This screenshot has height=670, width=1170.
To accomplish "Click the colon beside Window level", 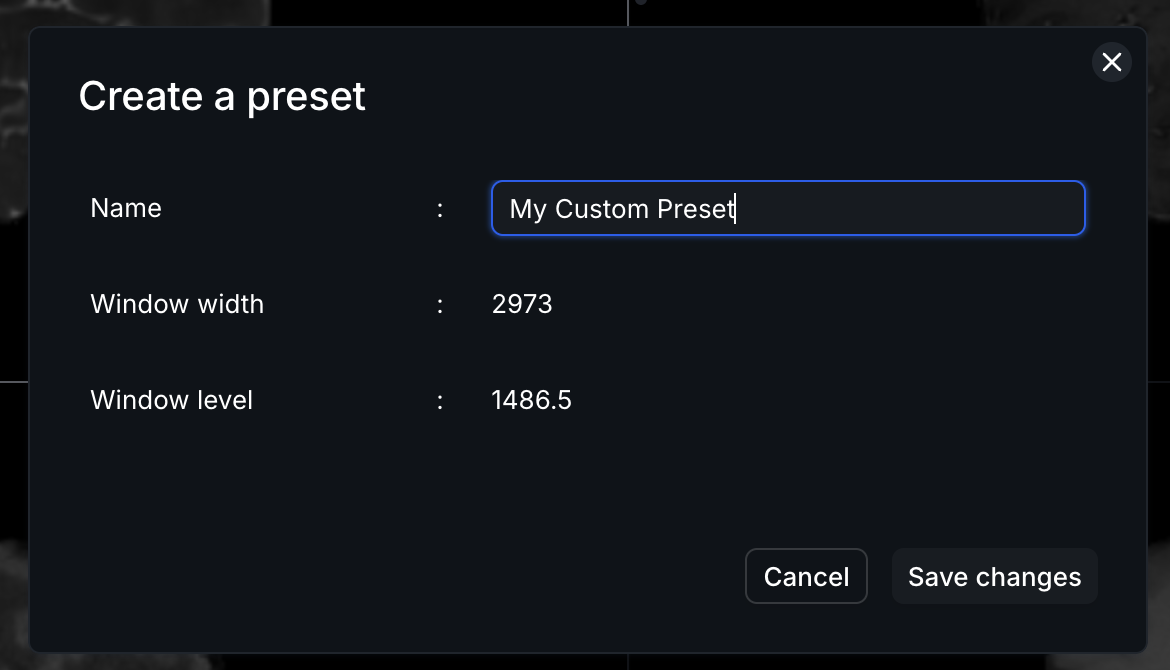I will [x=439, y=401].
